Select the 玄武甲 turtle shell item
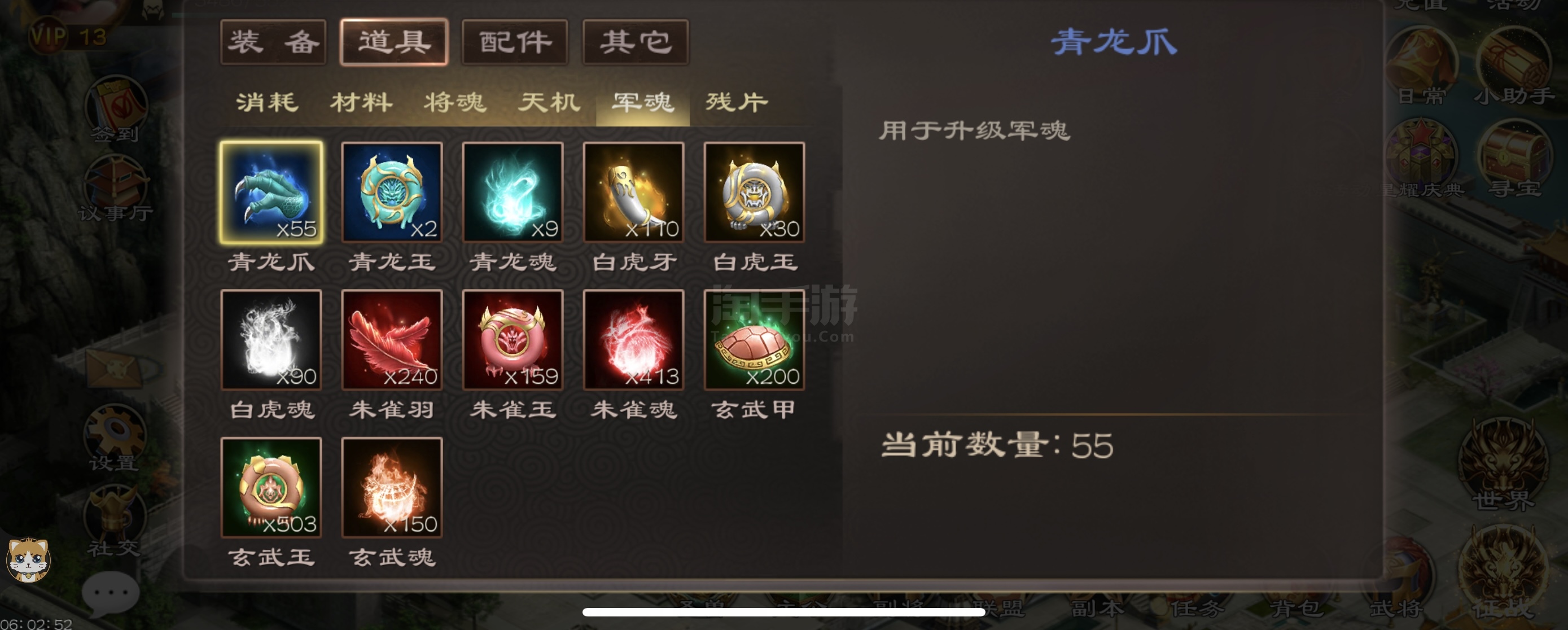Viewport: 1568px width, 630px height. tap(754, 340)
